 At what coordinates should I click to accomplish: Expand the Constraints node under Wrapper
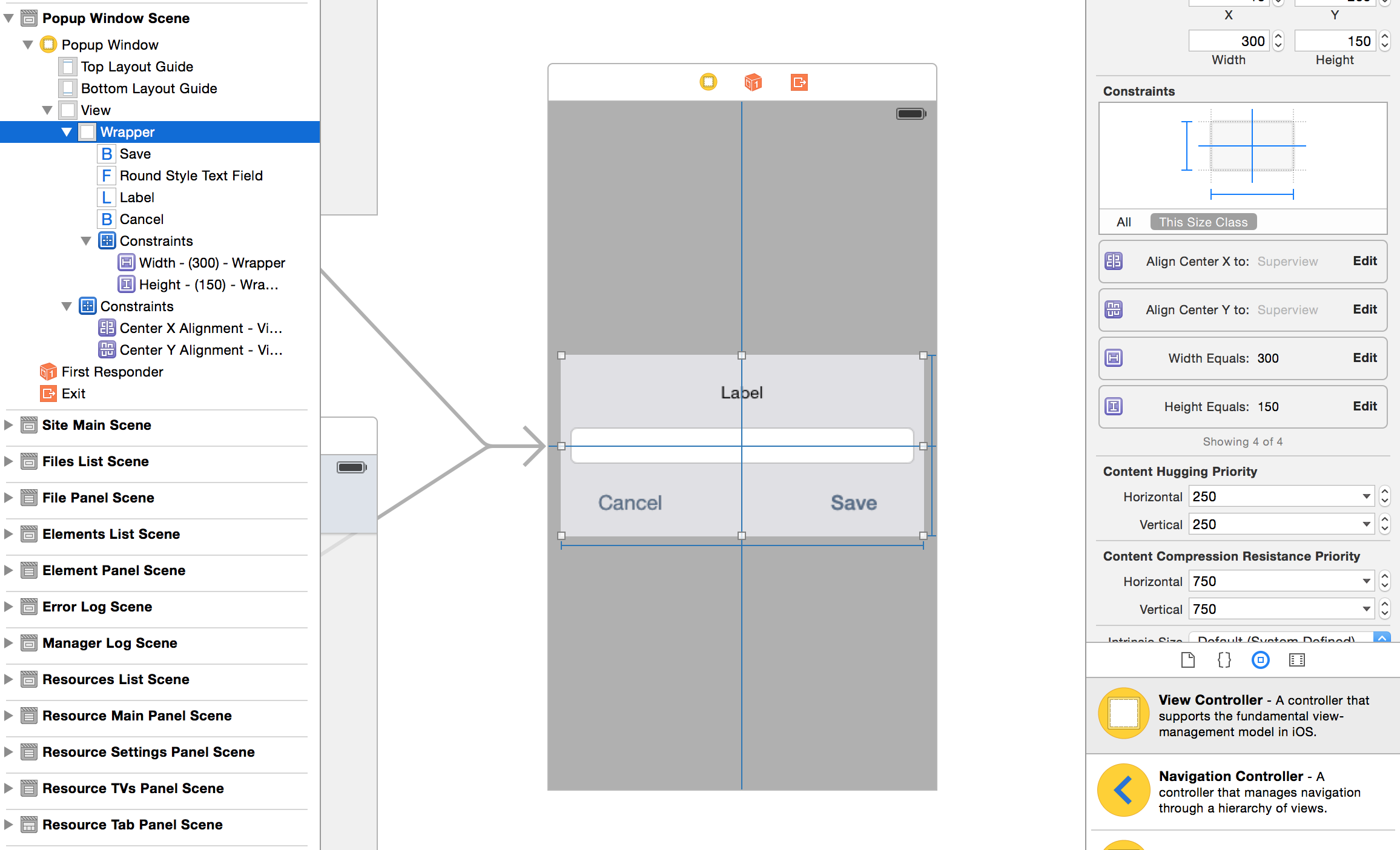[87, 241]
